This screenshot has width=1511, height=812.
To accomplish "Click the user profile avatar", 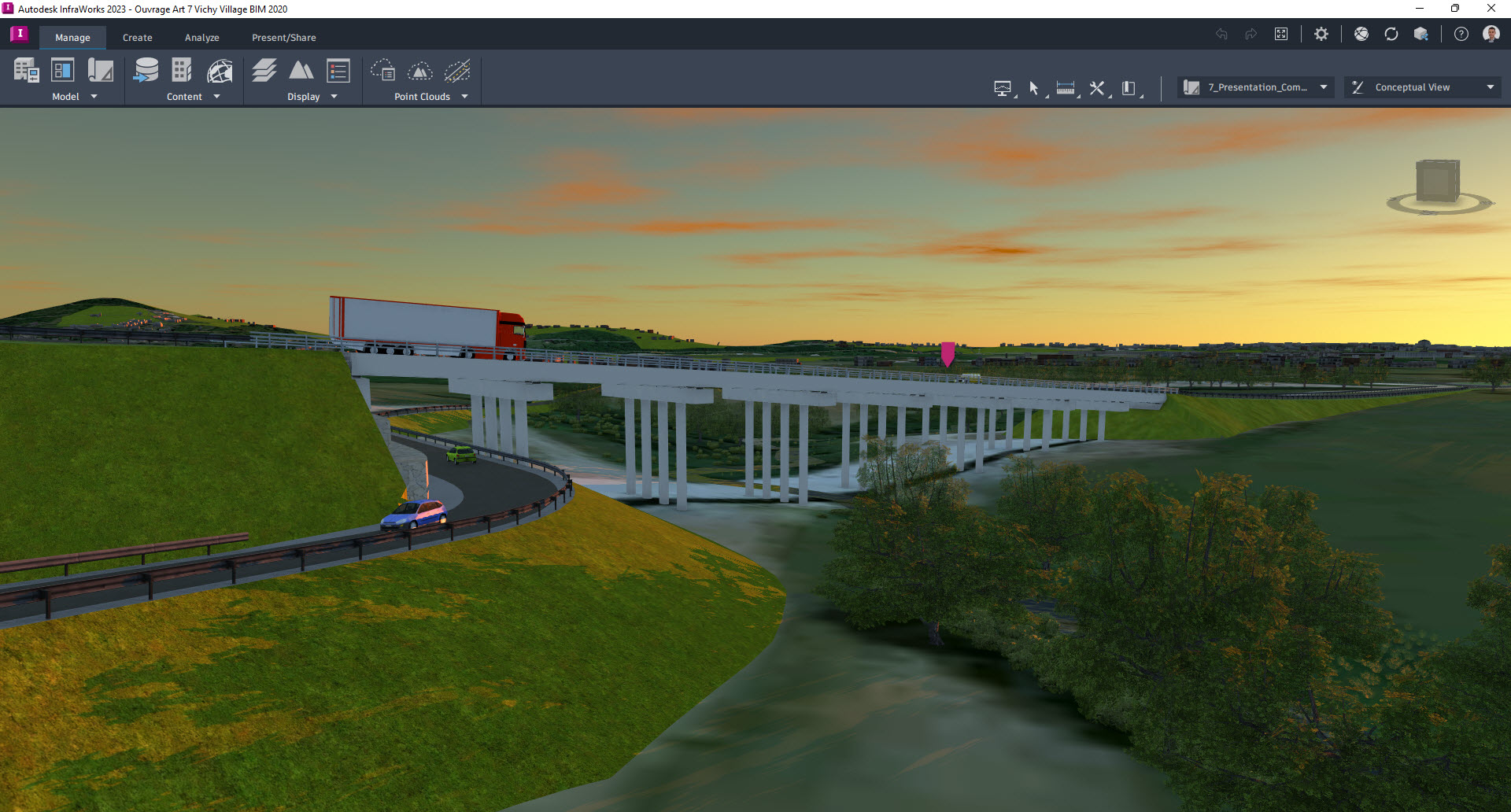I will [1491, 34].
